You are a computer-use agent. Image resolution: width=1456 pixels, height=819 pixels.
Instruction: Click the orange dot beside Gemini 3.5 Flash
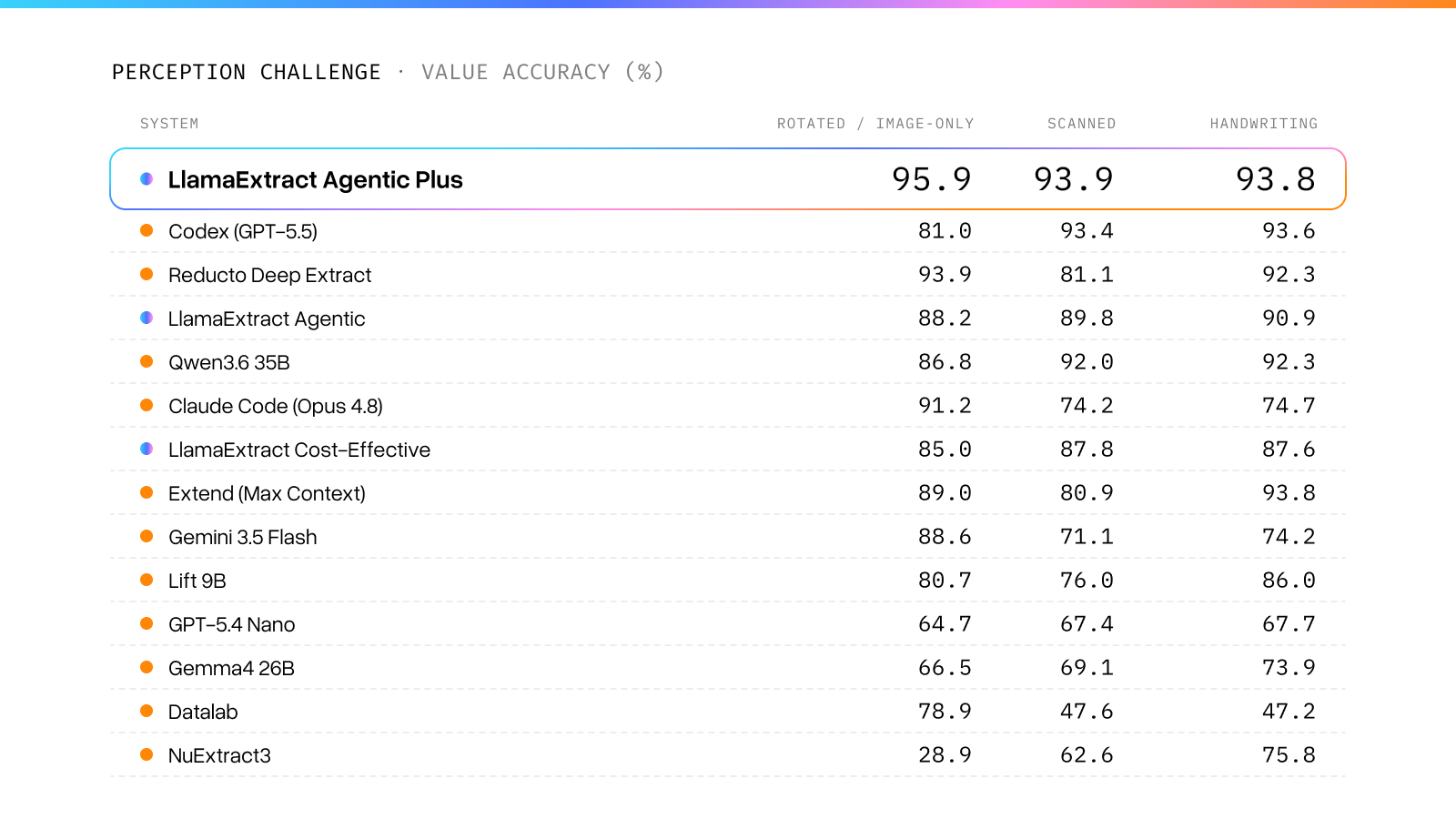pos(147,536)
